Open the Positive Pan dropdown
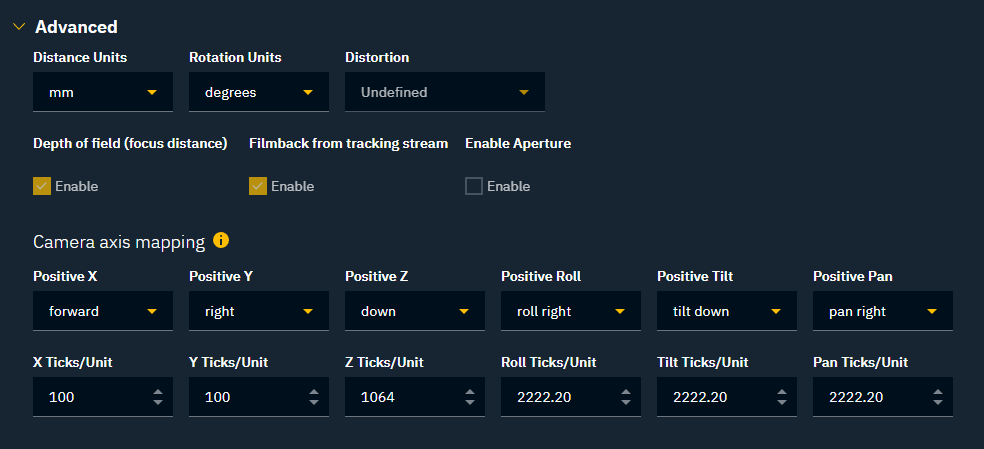Viewport: 984px width, 449px height. 883,311
